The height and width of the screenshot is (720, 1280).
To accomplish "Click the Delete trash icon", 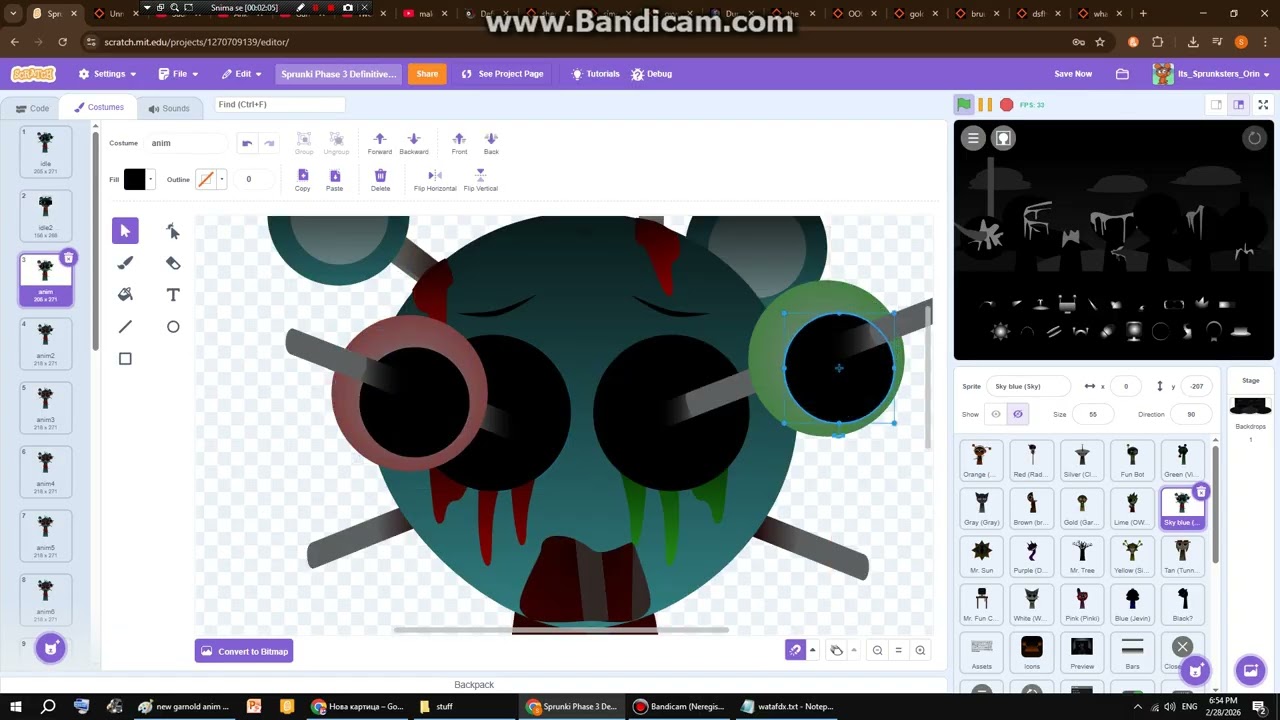I will point(380,180).
